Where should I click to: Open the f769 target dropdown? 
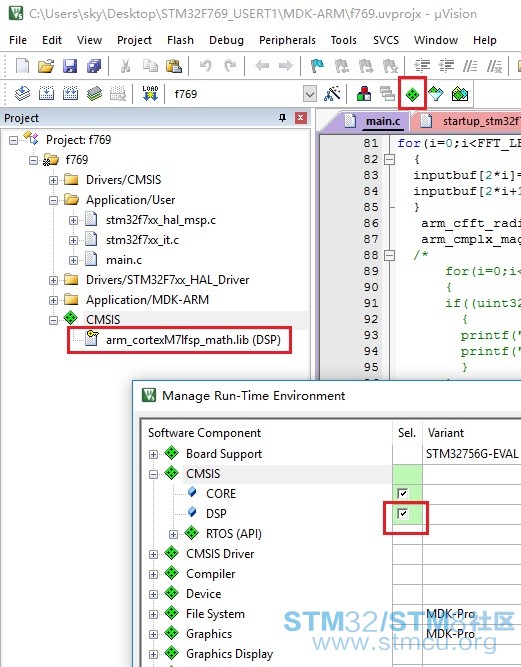[x=310, y=94]
